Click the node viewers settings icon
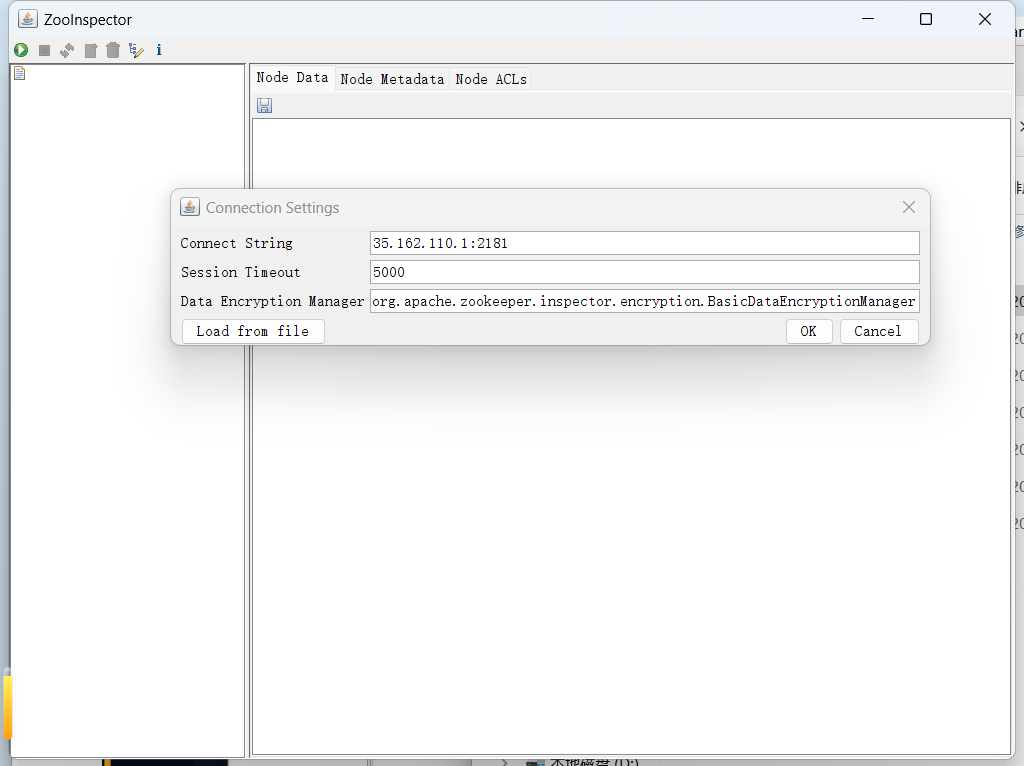Screen dimensions: 1024x766 click(x=136, y=50)
